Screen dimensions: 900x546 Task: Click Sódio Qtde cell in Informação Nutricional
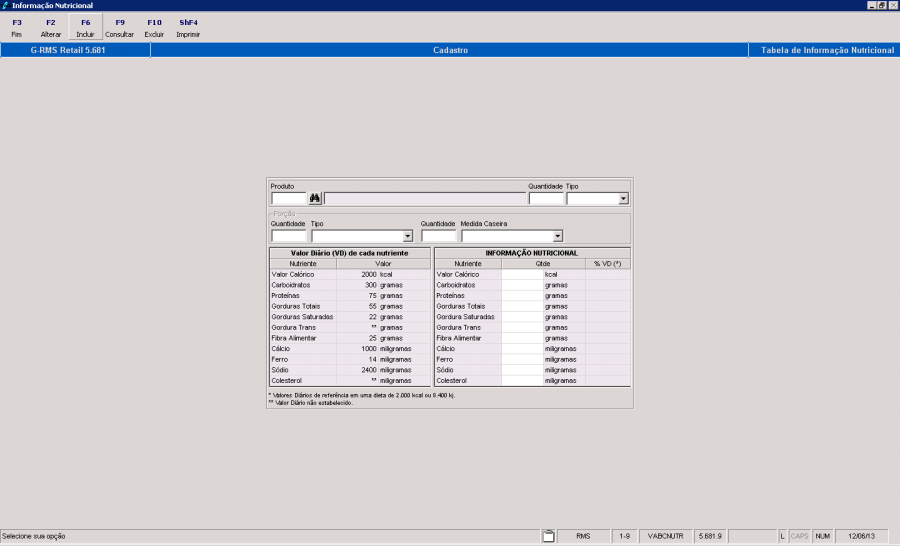522,370
